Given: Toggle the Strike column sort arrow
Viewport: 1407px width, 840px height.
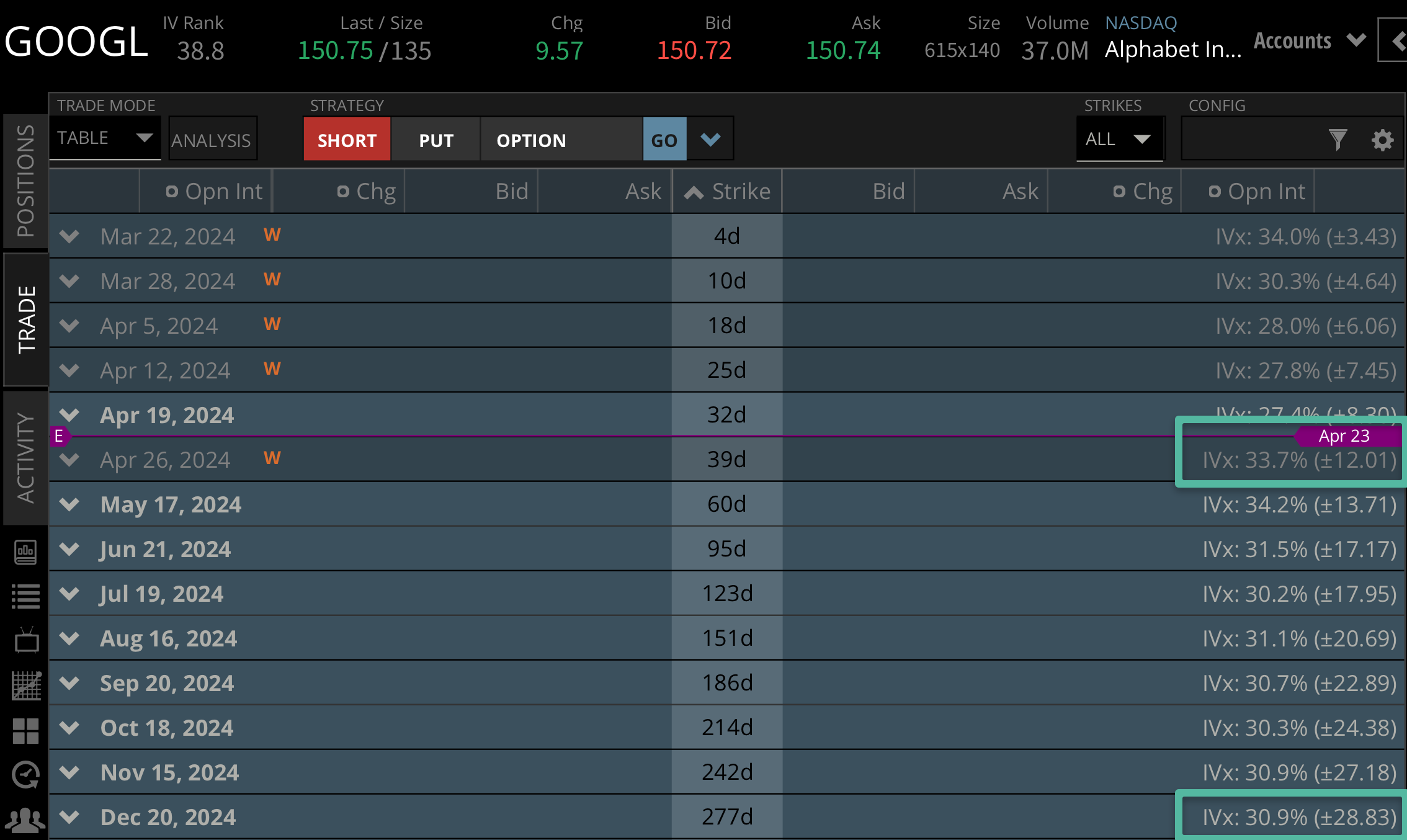Looking at the screenshot, I should 694,192.
